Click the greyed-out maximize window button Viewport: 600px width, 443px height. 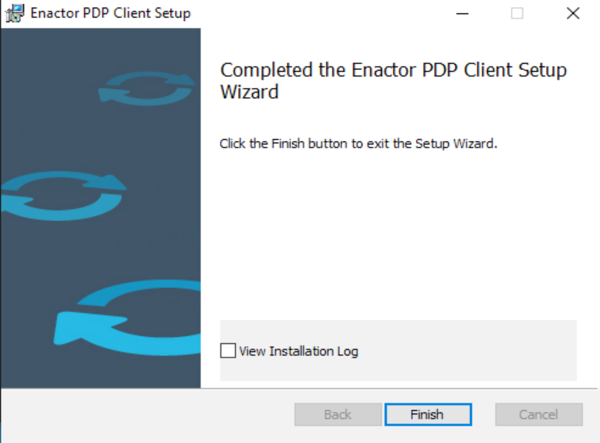pyautogui.click(x=517, y=14)
